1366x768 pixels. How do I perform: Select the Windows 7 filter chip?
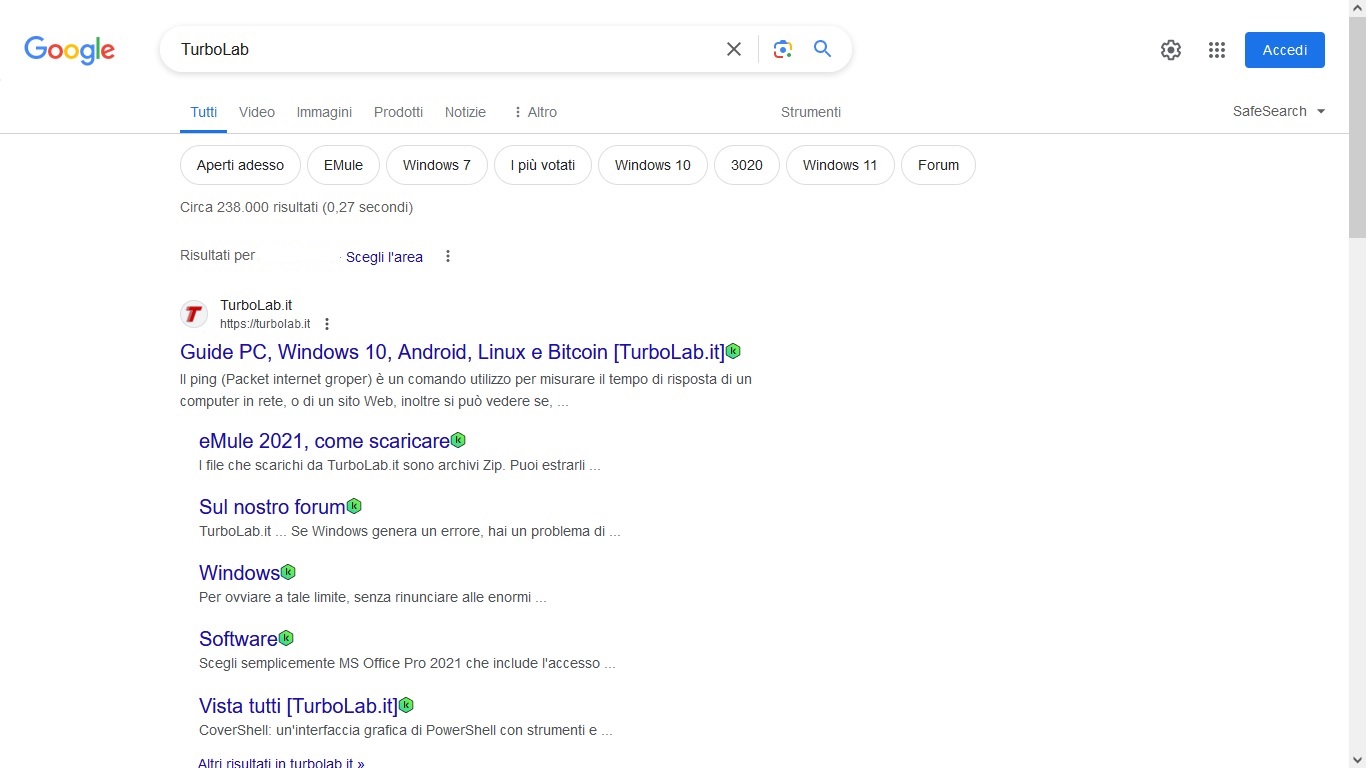click(437, 165)
